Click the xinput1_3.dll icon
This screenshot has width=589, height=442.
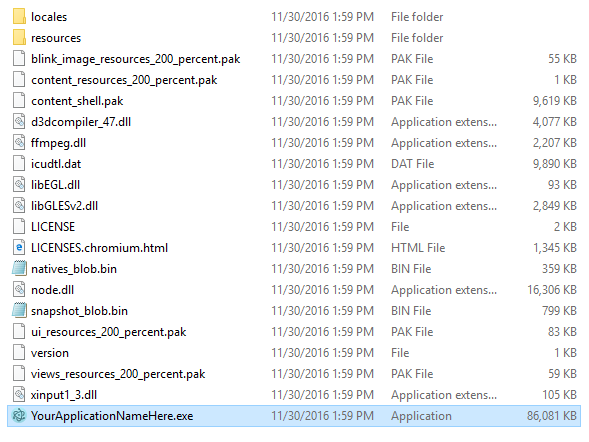19,395
